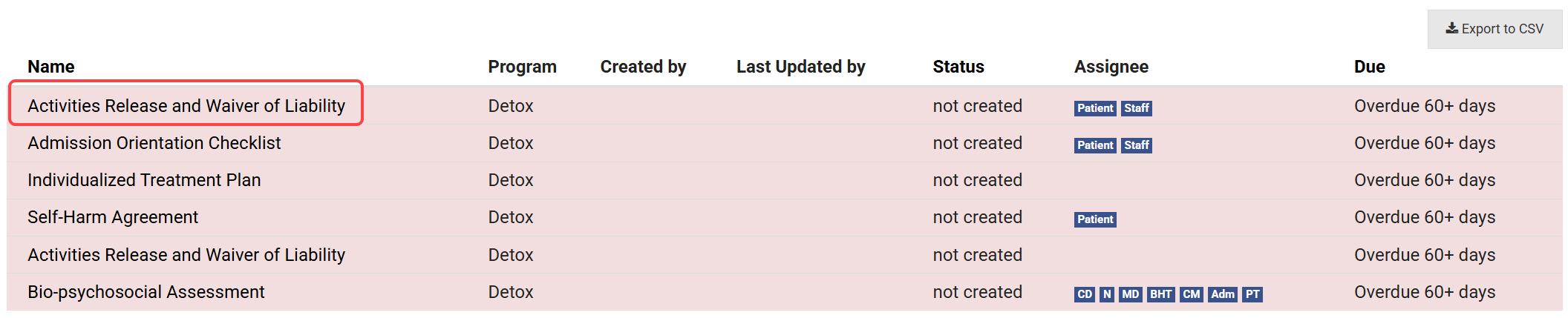Click the CD assignee badge

click(x=1084, y=294)
